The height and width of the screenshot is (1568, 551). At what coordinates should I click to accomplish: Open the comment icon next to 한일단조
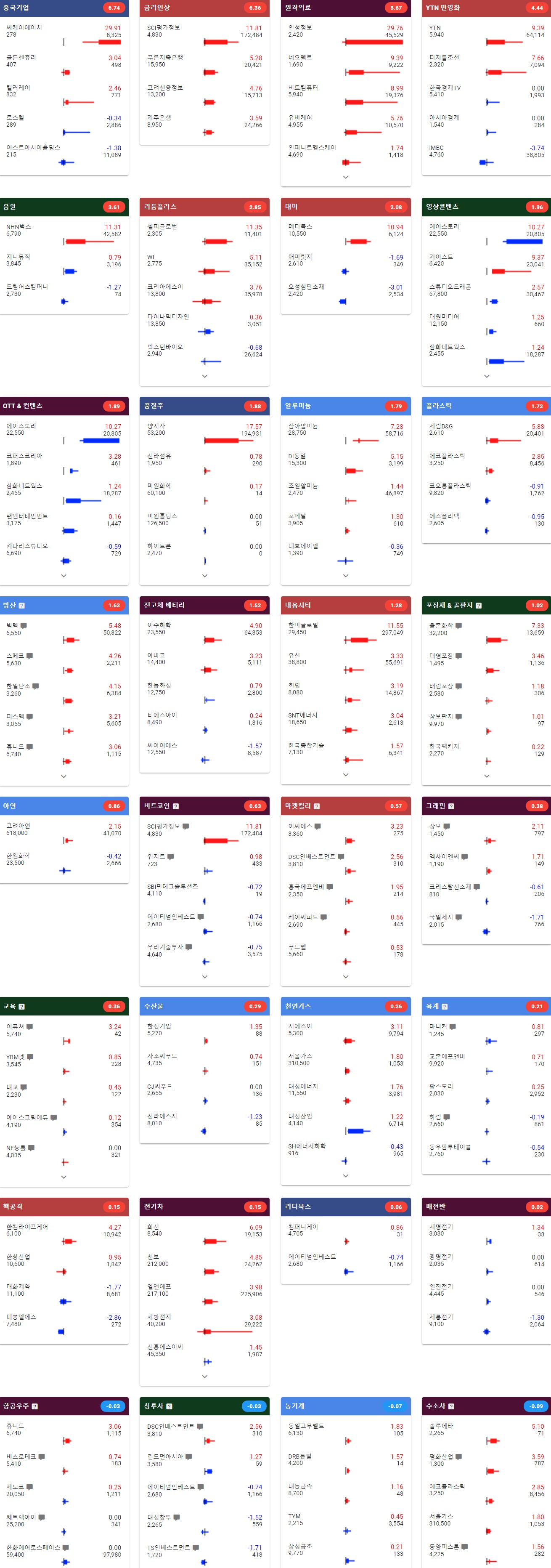[36, 686]
